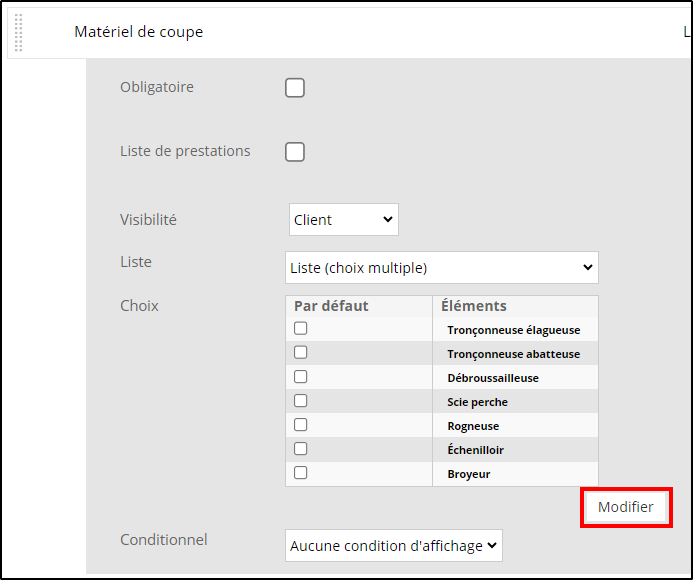Click the drag handle beside Matériel de coupe
Screen dimensions: 693x580
click(x=18, y=33)
